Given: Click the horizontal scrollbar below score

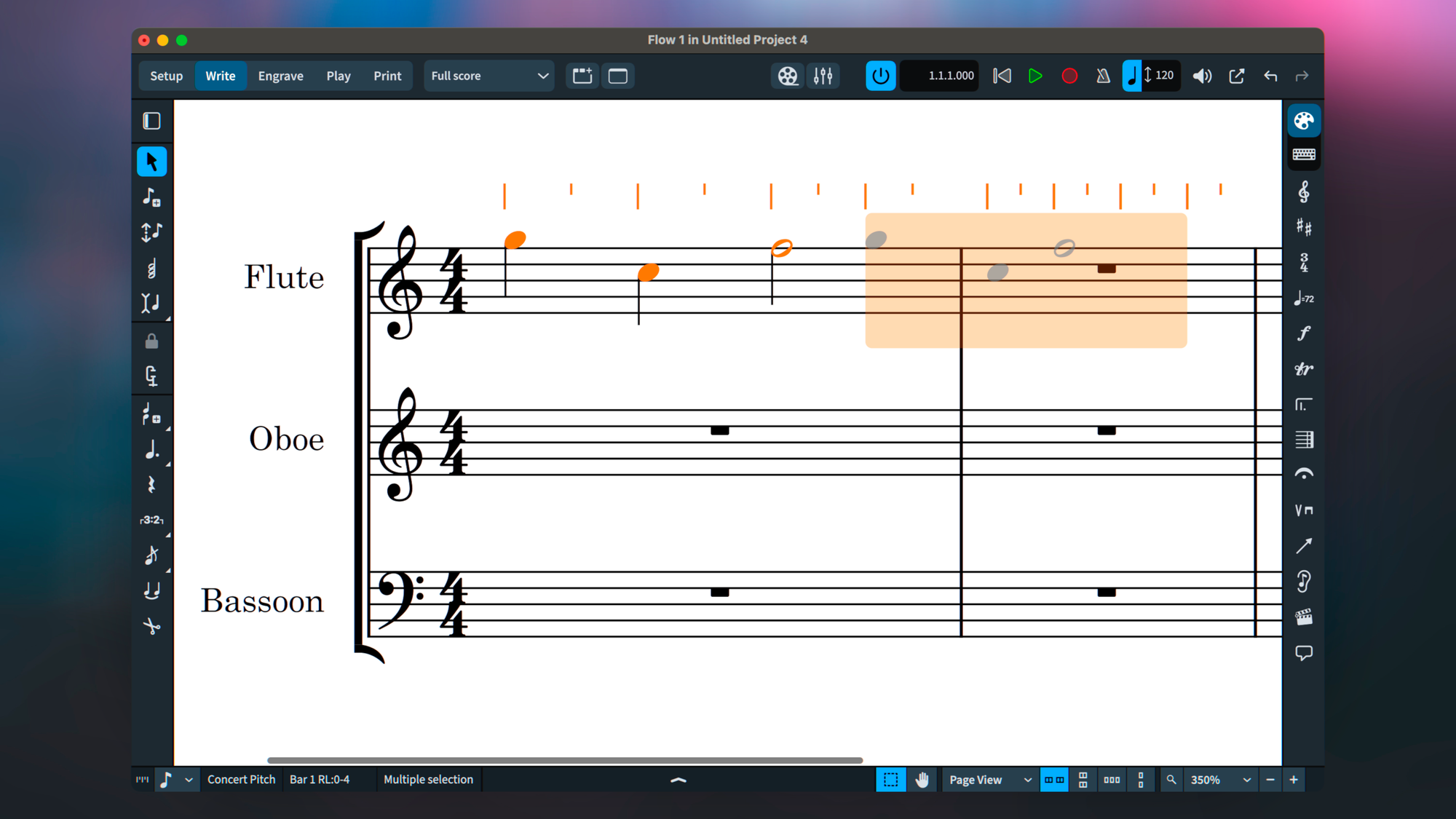Looking at the screenshot, I should tap(564, 760).
